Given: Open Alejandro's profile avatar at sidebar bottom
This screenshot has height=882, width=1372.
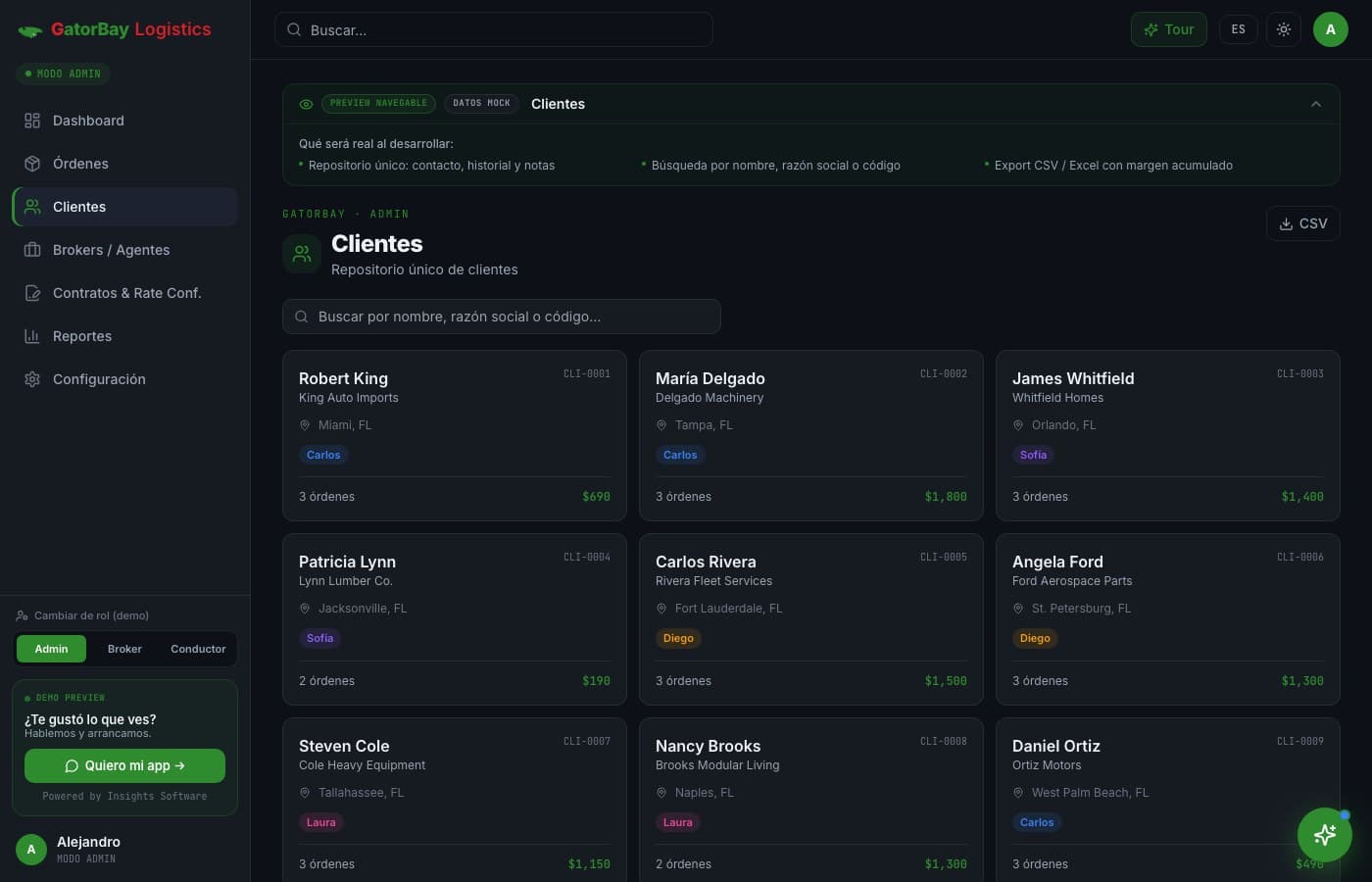Looking at the screenshot, I should coord(31,850).
